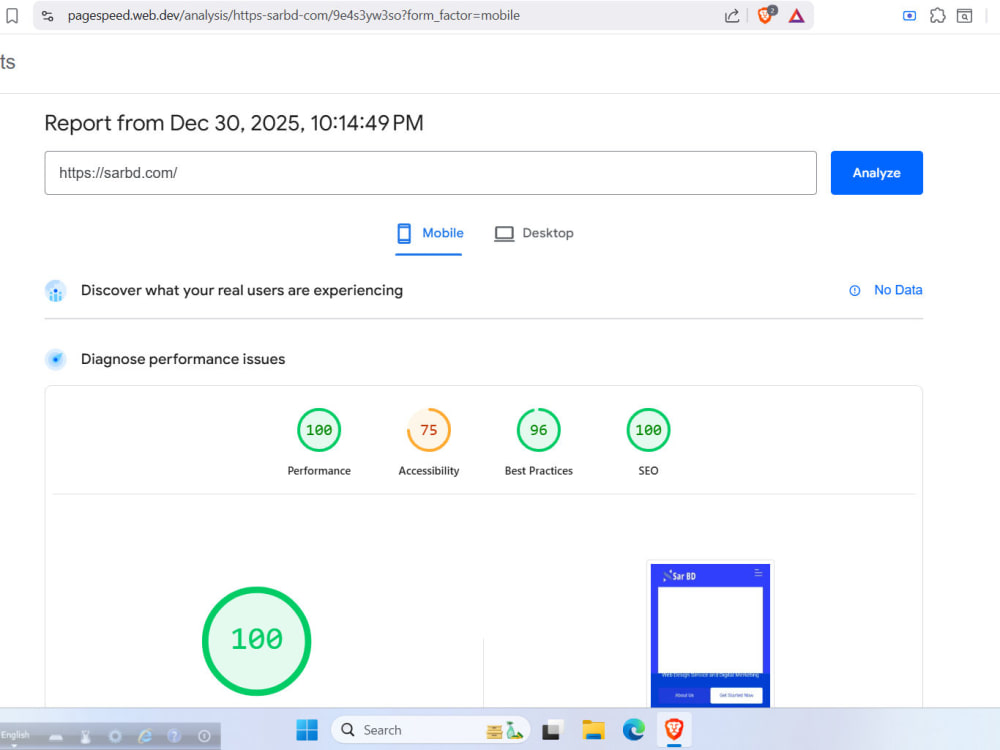Screen dimensions: 1000x750
Task: Click the blue screen capture toolbar icon
Action: tap(909, 16)
